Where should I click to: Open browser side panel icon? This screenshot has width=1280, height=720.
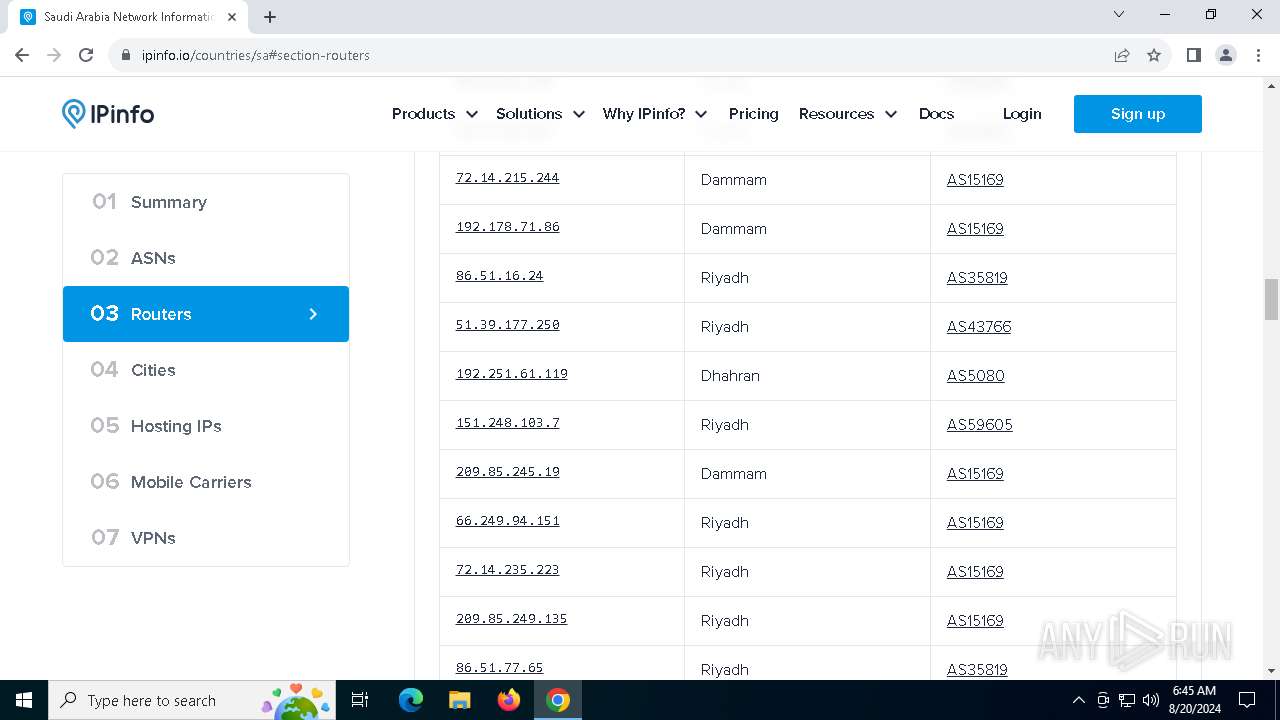coord(1194,55)
